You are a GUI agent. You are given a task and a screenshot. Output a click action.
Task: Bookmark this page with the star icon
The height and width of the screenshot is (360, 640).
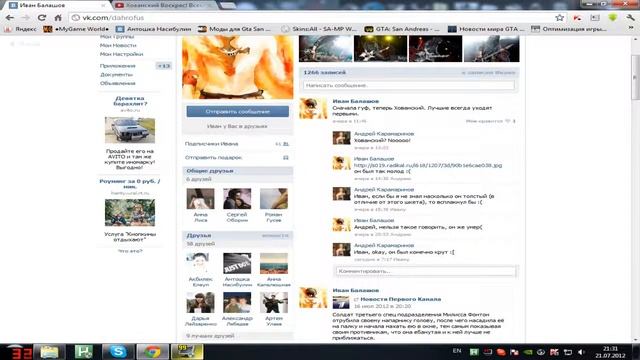click(x=560, y=18)
